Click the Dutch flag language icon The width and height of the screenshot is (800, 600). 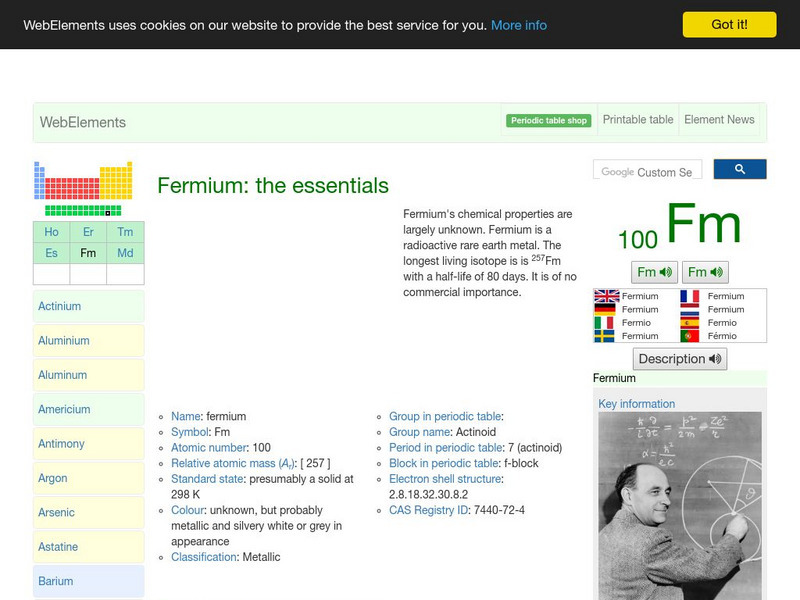(x=690, y=310)
